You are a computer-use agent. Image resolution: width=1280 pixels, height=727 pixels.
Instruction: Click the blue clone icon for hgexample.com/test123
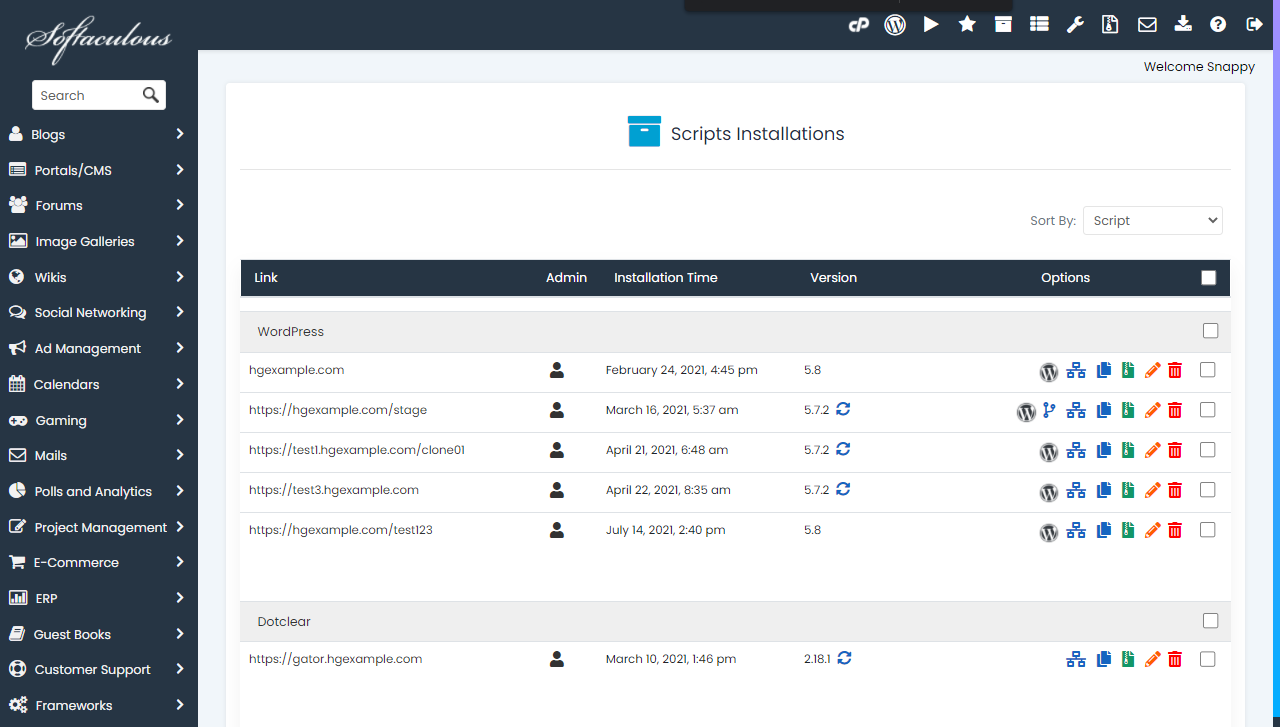pyautogui.click(x=1104, y=530)
